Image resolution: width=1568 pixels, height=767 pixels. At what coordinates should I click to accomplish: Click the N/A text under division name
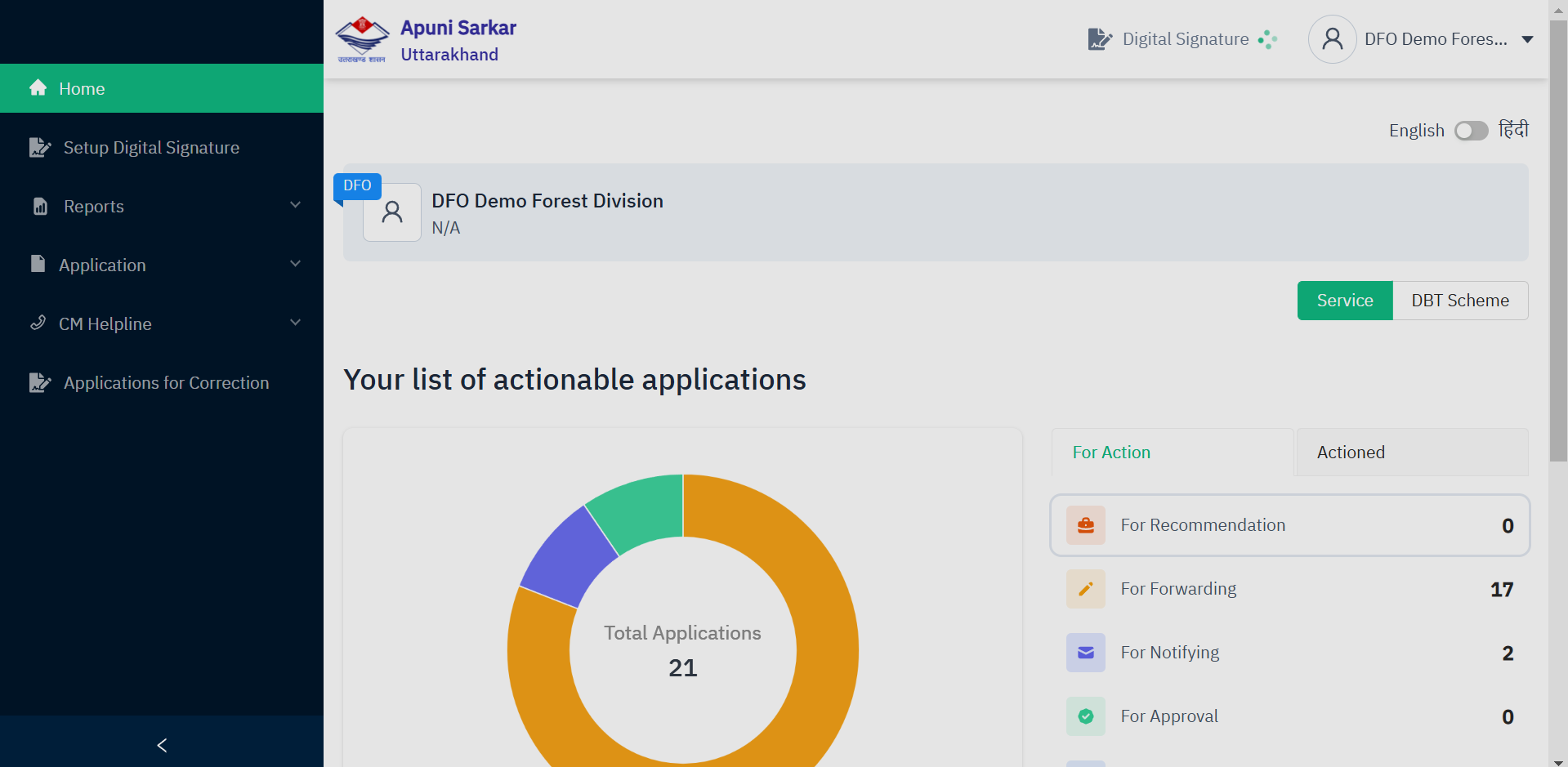click(446, 228)
